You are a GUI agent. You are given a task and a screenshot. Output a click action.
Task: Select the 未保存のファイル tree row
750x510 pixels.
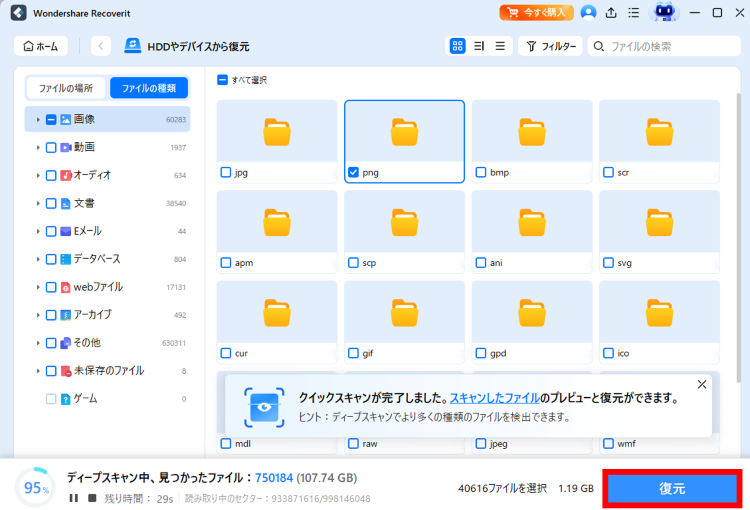click(107, 371)
